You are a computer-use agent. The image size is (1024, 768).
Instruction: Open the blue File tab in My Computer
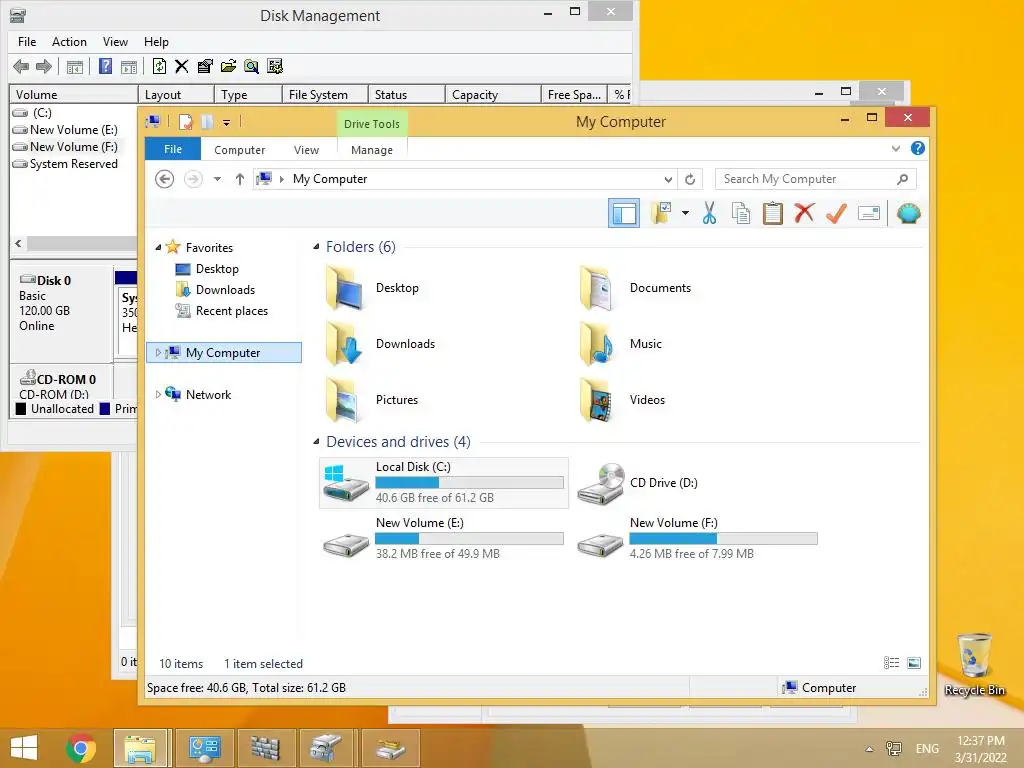pos(173,149)
